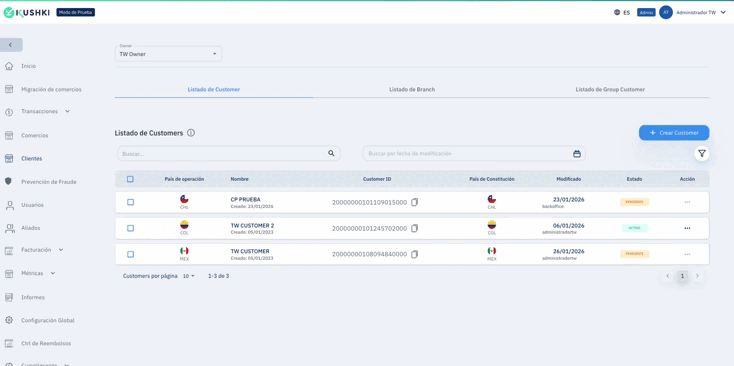Image resolution: width=734 pixels, height=366 pixels.
Task: Click the search magnifier icon
Action: click(331, 153)
